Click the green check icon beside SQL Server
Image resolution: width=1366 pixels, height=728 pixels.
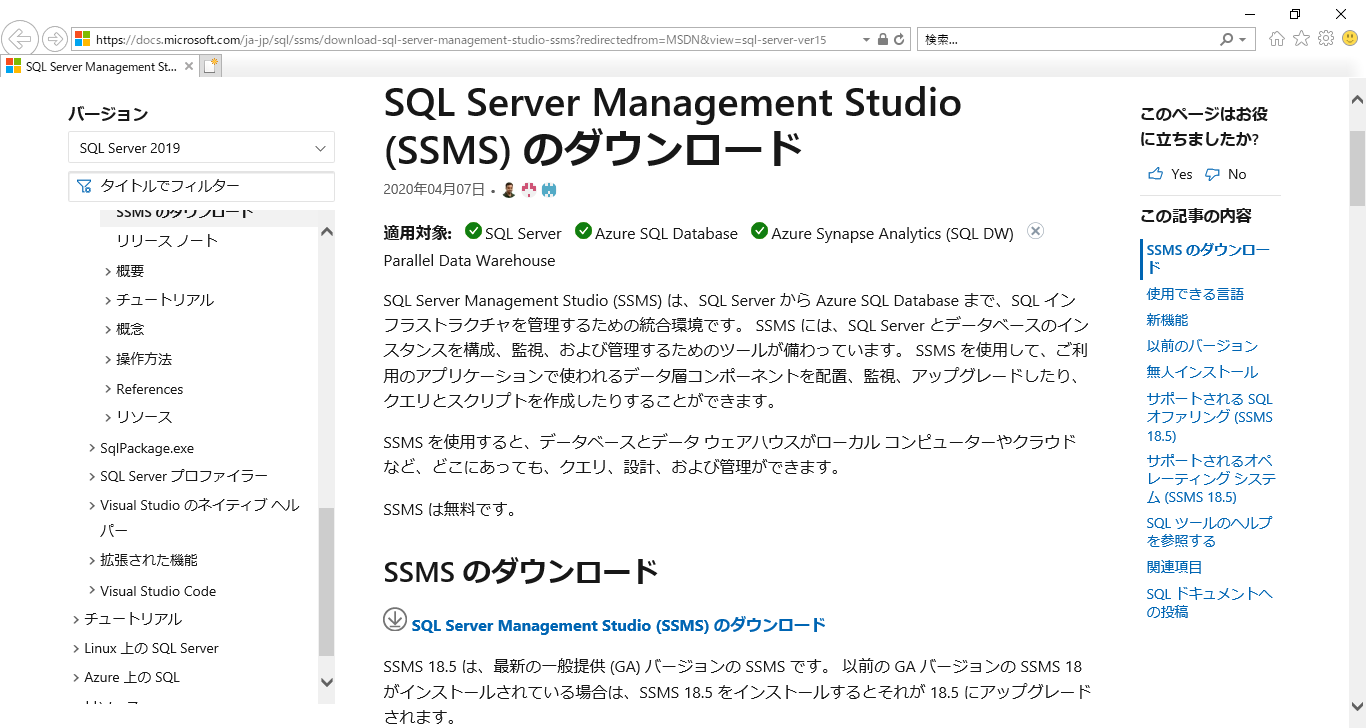coord(474,232)
